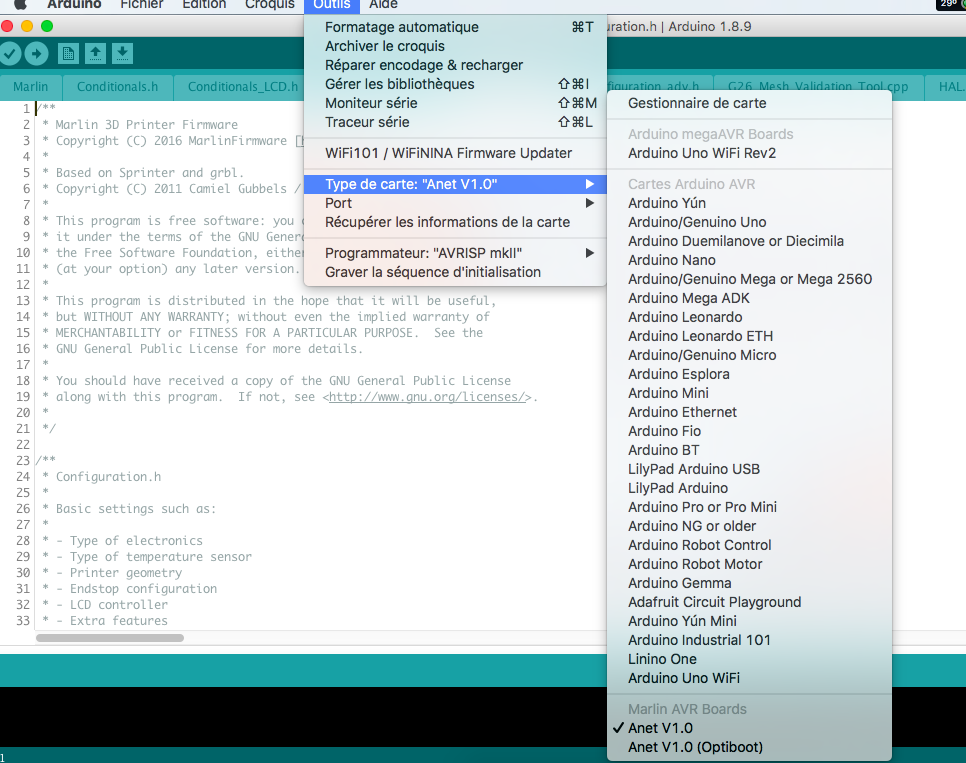966x763 pixels.
Task: Select the checked Anet V1.0 board
Action: [x=749, y=728]
